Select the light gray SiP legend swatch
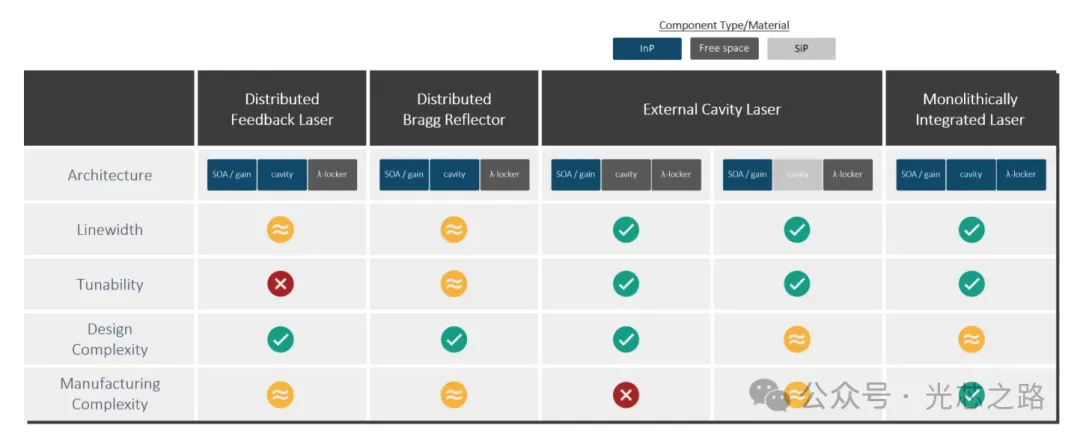Screen dimensions: 1080x440 (801, 49)
